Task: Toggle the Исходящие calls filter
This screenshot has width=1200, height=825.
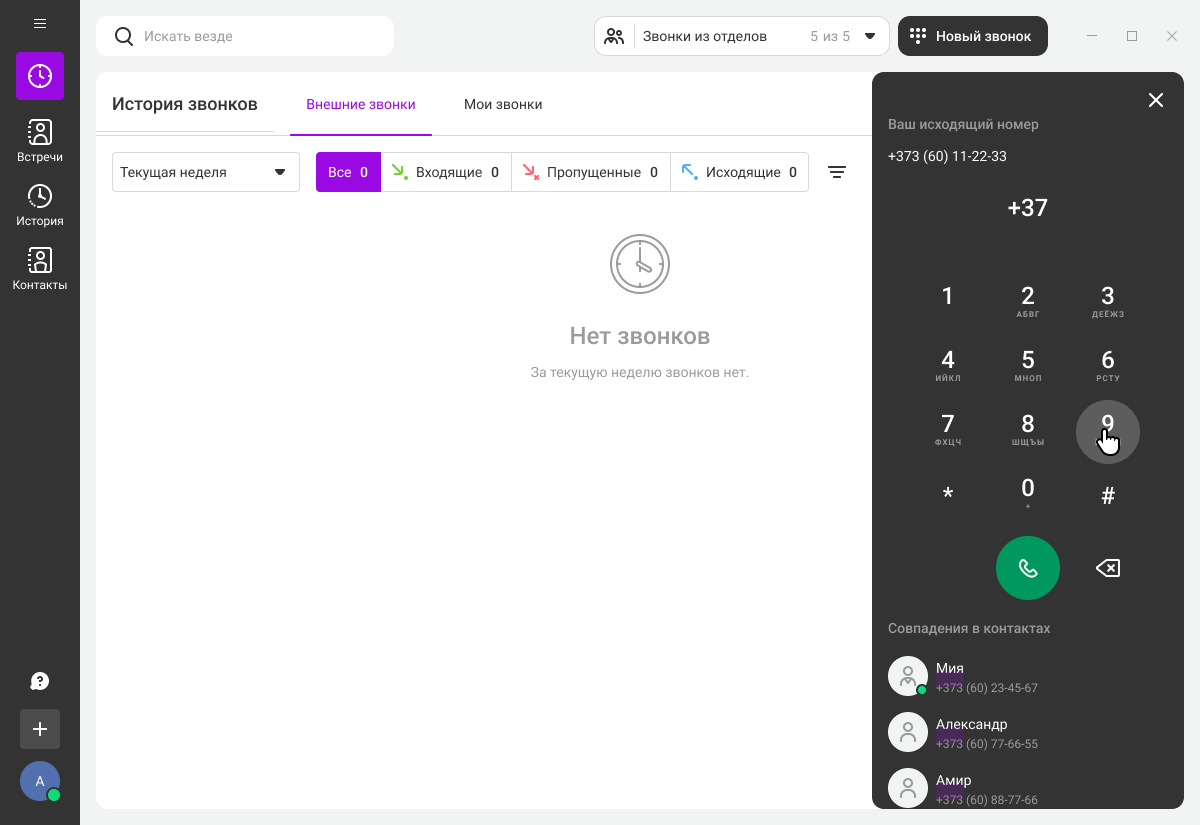Action: tap(739, 172)
